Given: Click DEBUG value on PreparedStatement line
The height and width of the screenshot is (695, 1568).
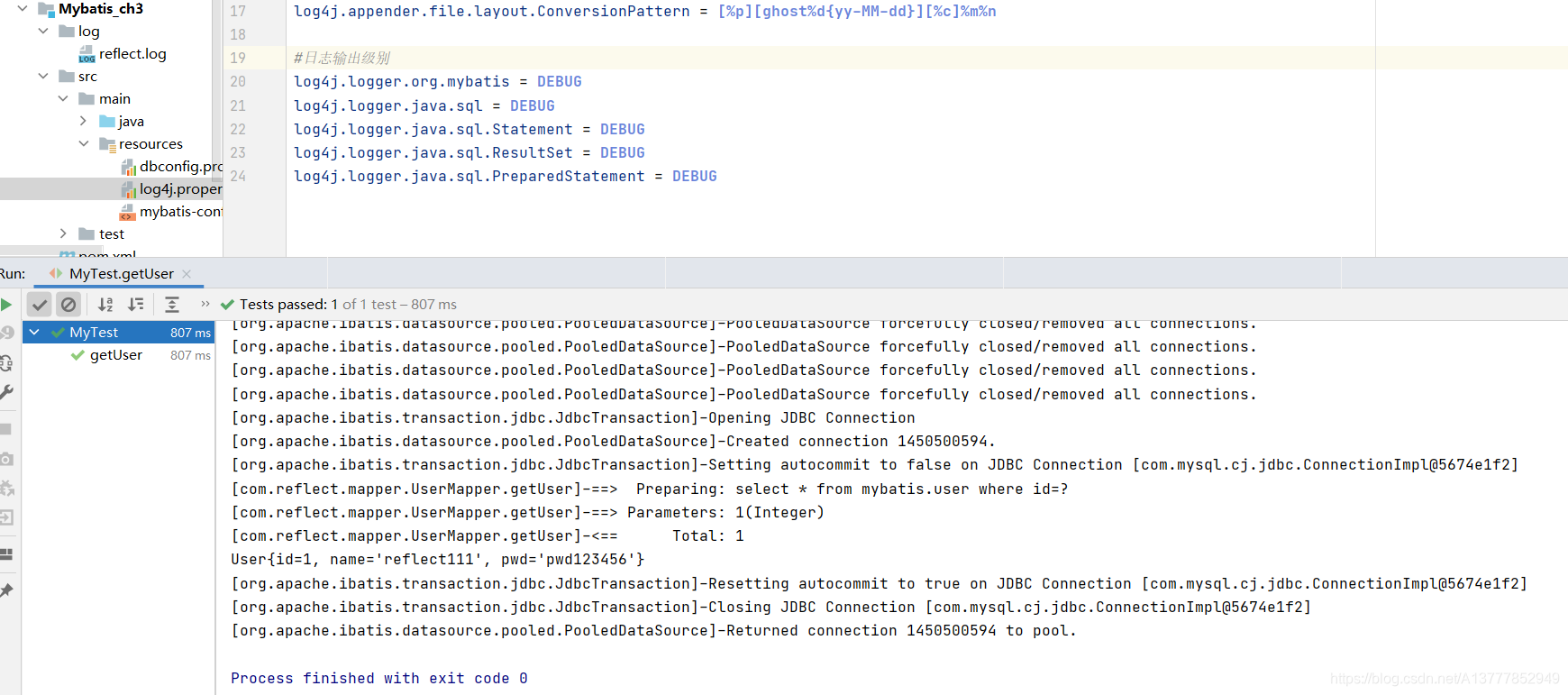Looking at the screenshot, I should pos(695,176).
